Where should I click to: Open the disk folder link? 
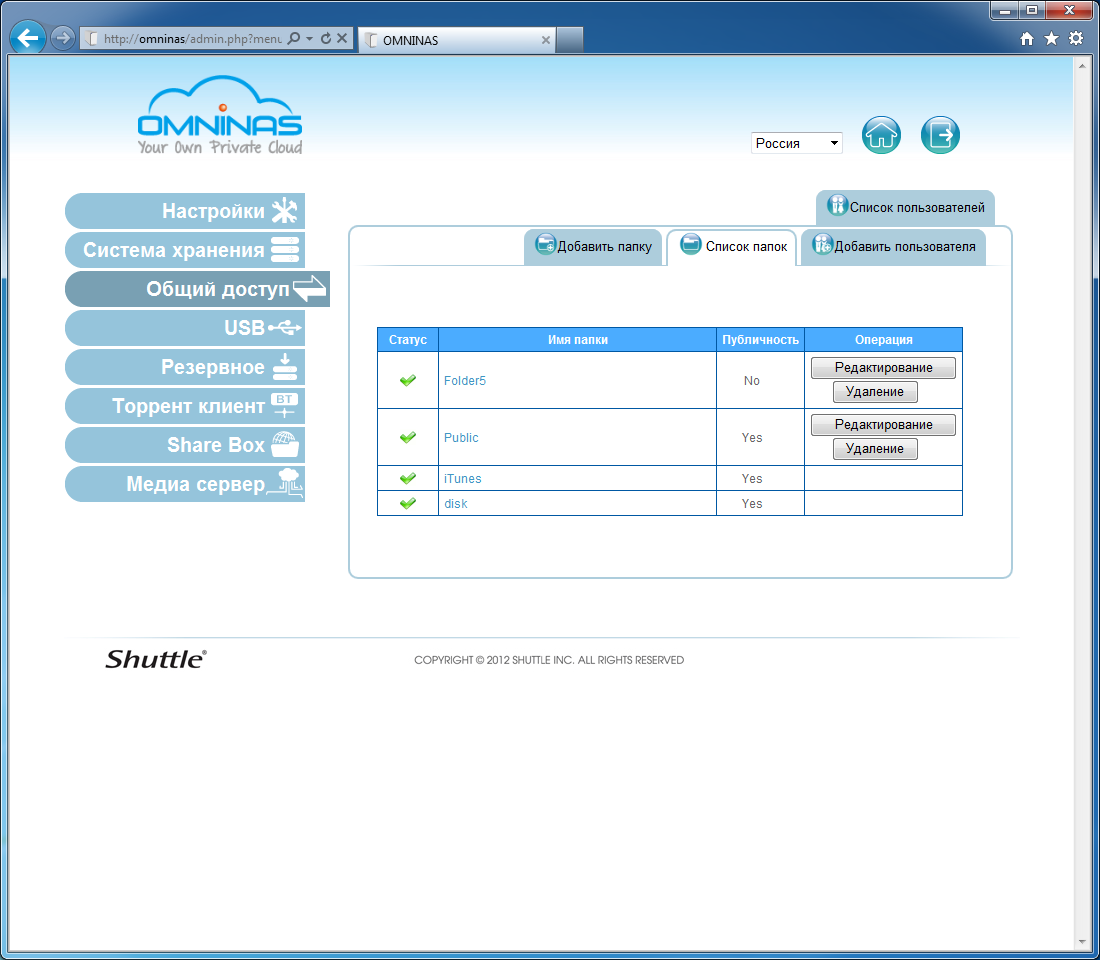tap(455, 504)
